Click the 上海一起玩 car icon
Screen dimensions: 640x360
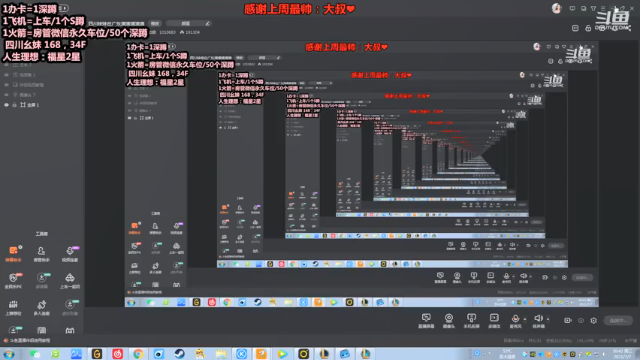point(70,281)
